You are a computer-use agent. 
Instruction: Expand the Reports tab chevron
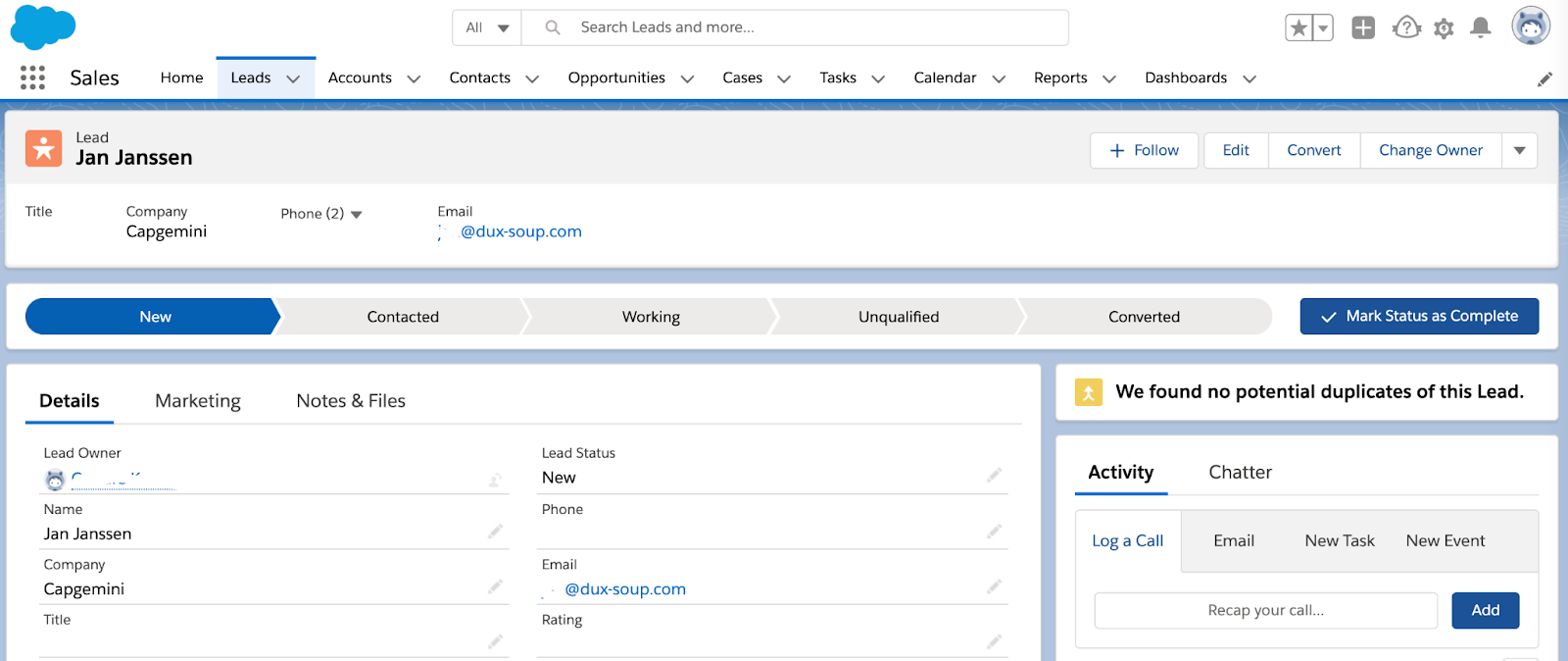click(1109, 78)
